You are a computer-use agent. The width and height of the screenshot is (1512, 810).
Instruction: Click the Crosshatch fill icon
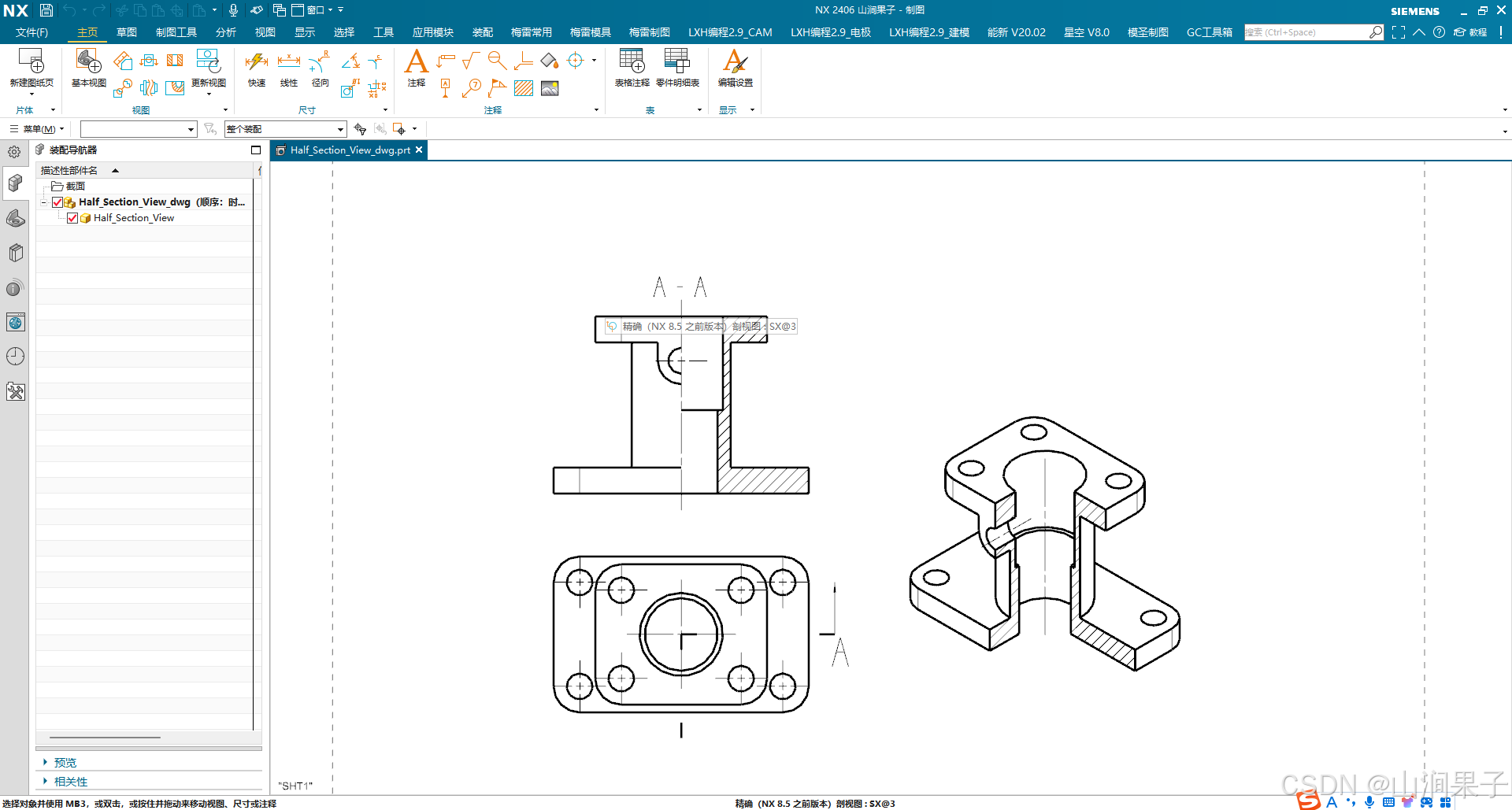[x=524, y=88]
